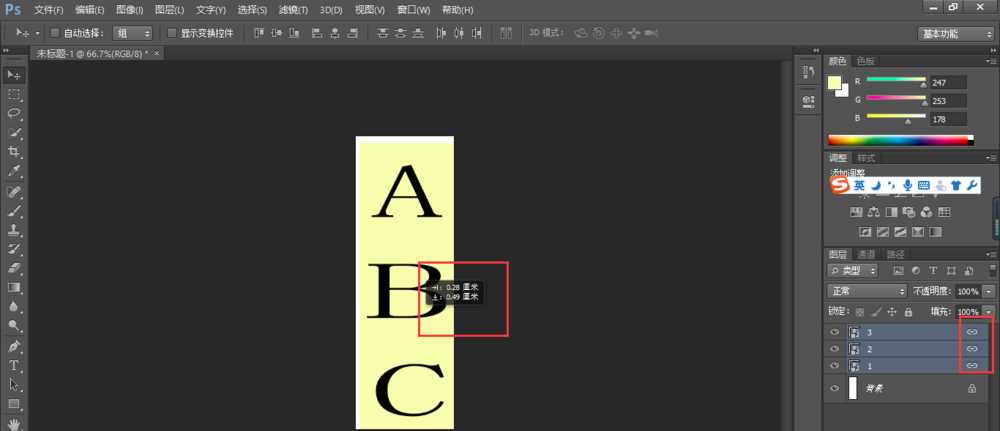
Task: Choose the Rectangular Marquee tool
Action: coord(14,94)
